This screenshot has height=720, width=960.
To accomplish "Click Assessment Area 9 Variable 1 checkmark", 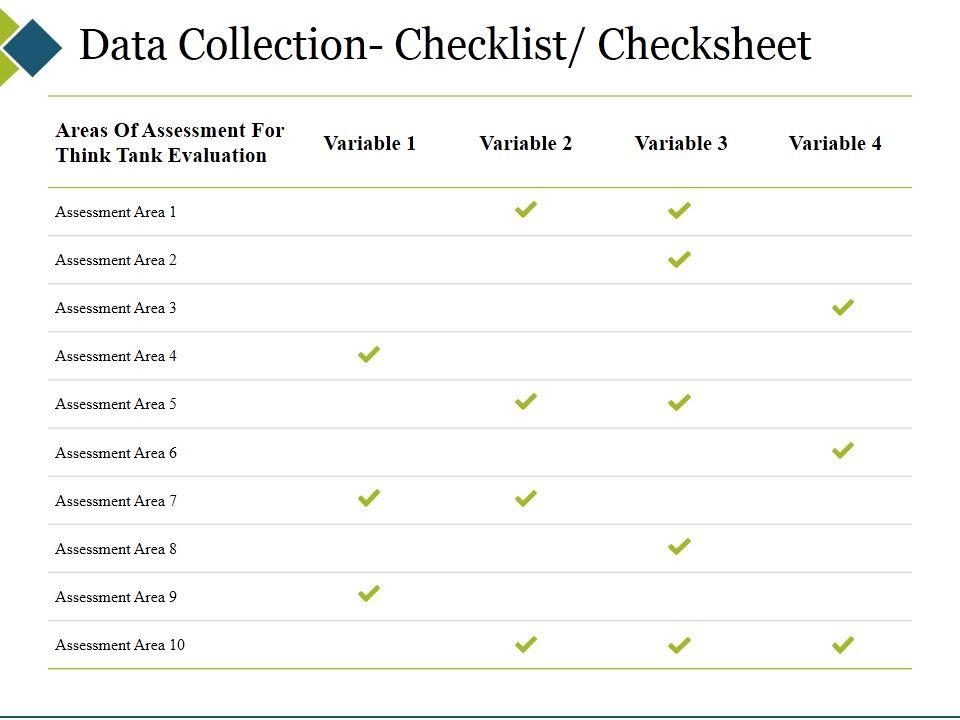I will pyautogui.click(x=369, y=594).
